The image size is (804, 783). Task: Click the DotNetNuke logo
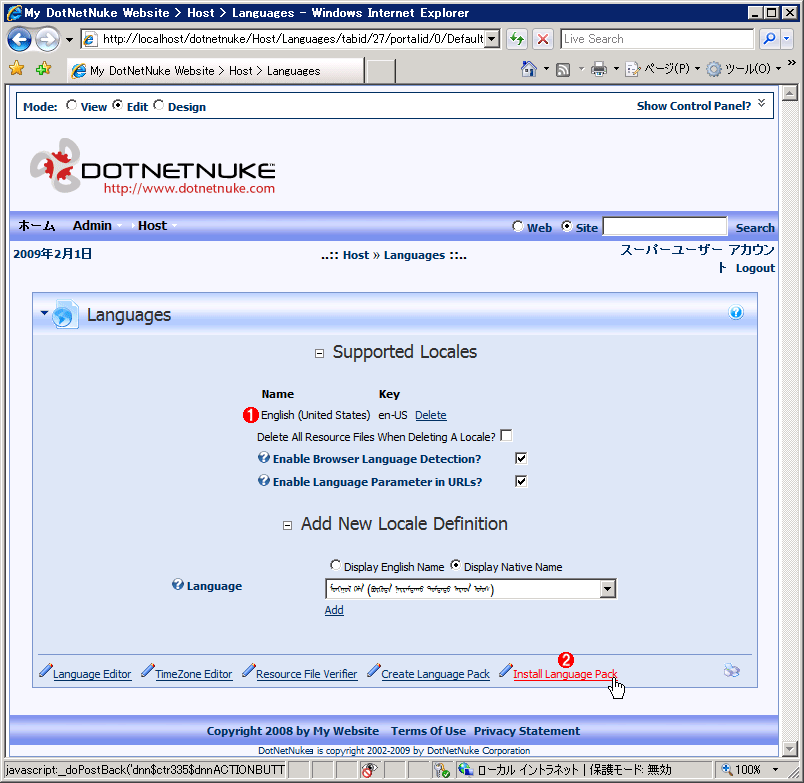[153, 167]
